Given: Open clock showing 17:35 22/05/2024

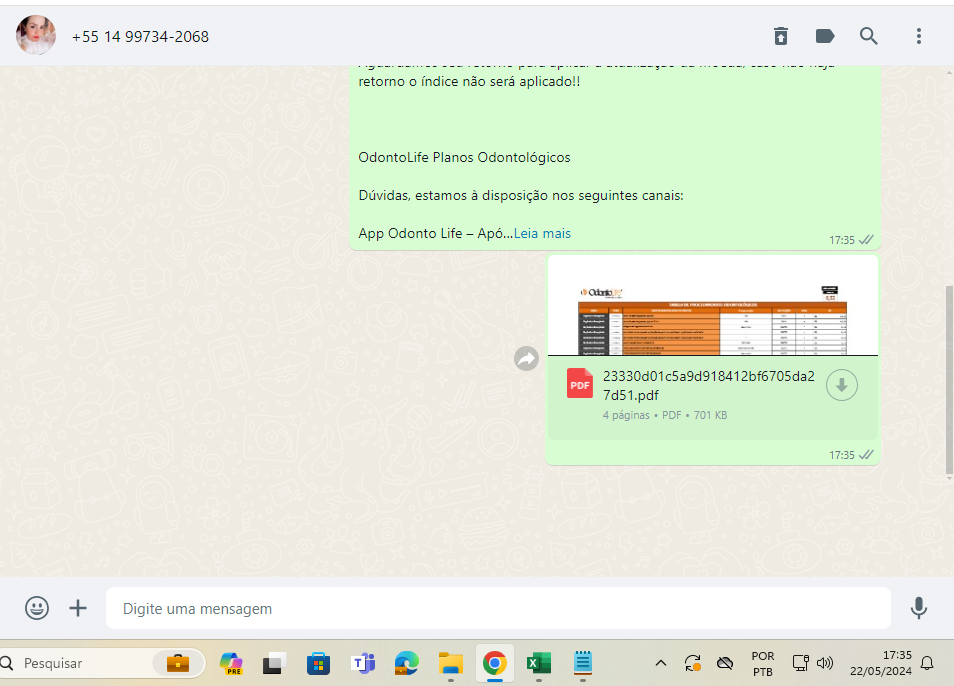Looking at the screenshot, I should [880, 663].
